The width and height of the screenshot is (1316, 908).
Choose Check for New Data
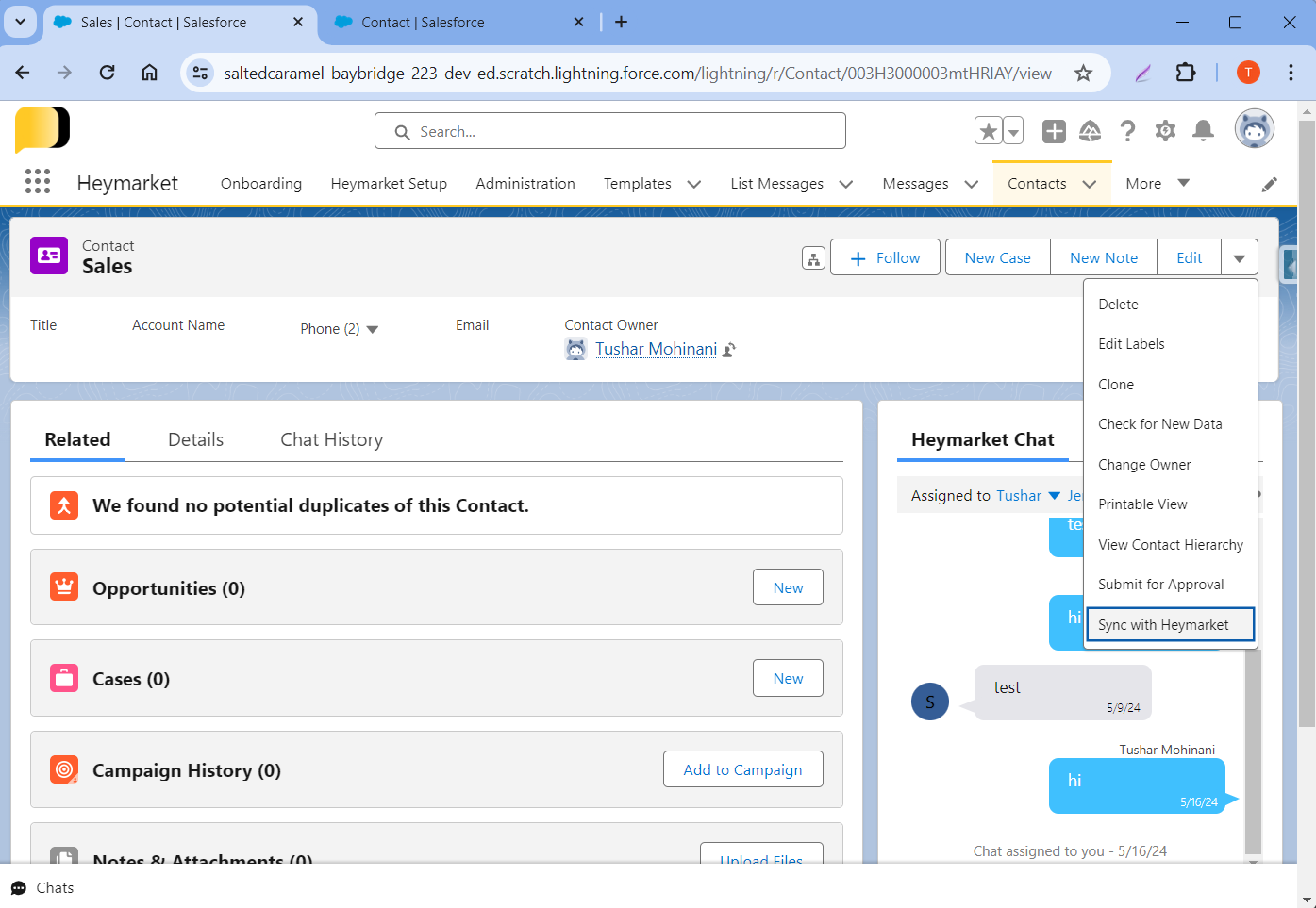click(x=1170, y=424)
